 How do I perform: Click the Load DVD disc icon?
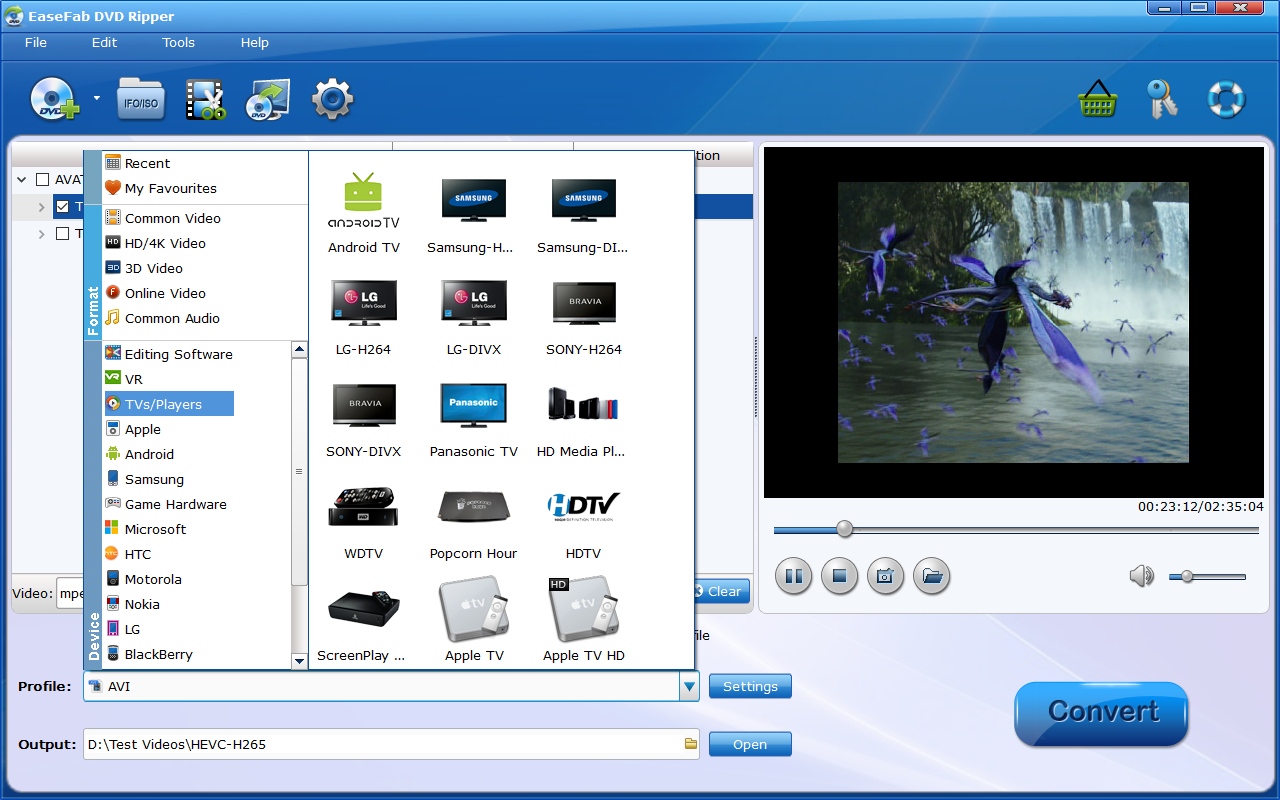pyautogui.click(x=54, y=99)
